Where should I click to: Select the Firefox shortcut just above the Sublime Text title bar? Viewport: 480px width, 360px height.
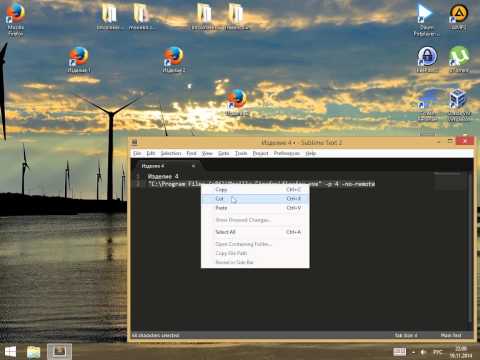(x=237, y=102)
